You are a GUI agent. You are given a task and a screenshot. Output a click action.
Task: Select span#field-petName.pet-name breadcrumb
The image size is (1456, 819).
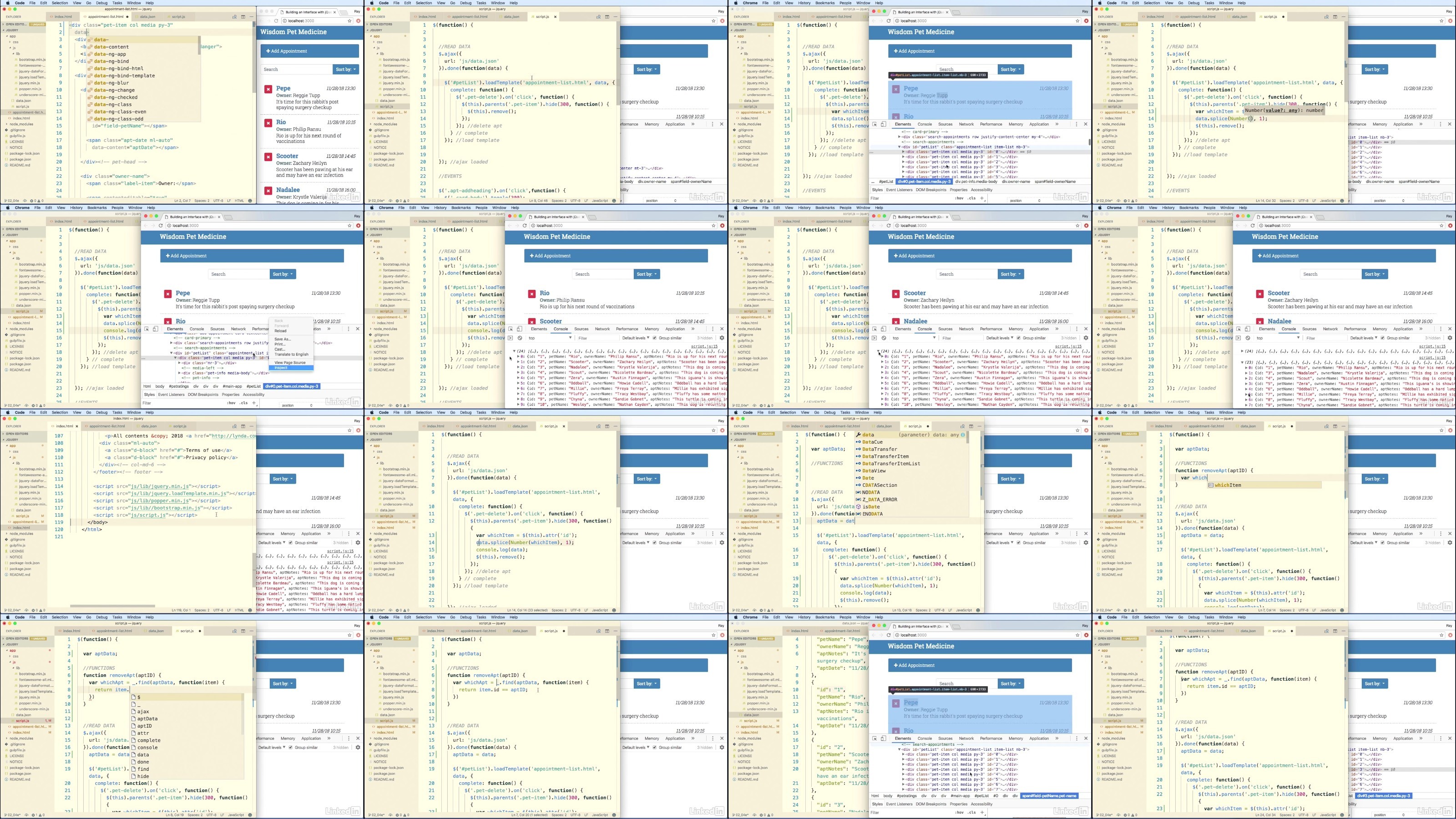[x=1049, y=796]
